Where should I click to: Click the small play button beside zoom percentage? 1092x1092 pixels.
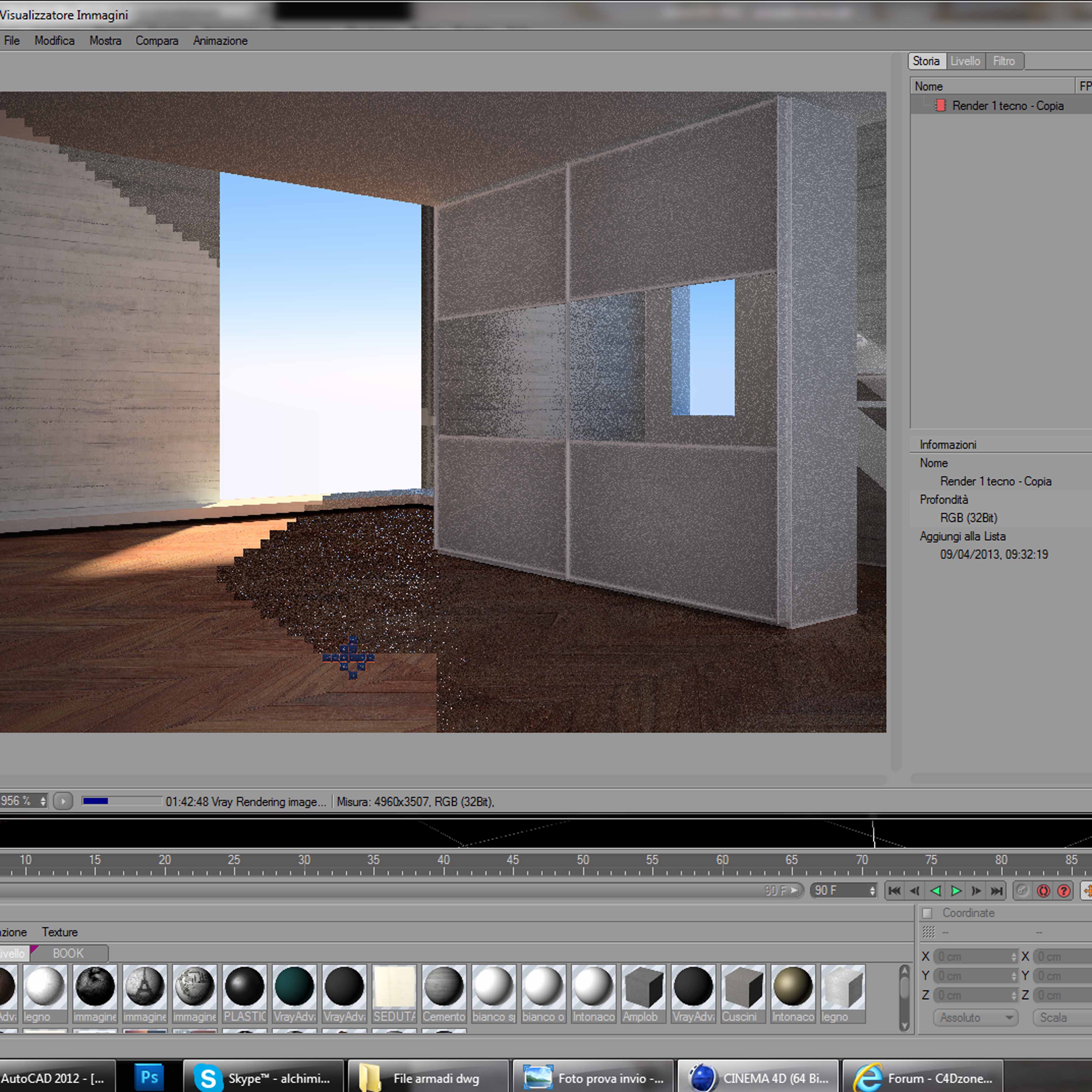pos(63,801)
